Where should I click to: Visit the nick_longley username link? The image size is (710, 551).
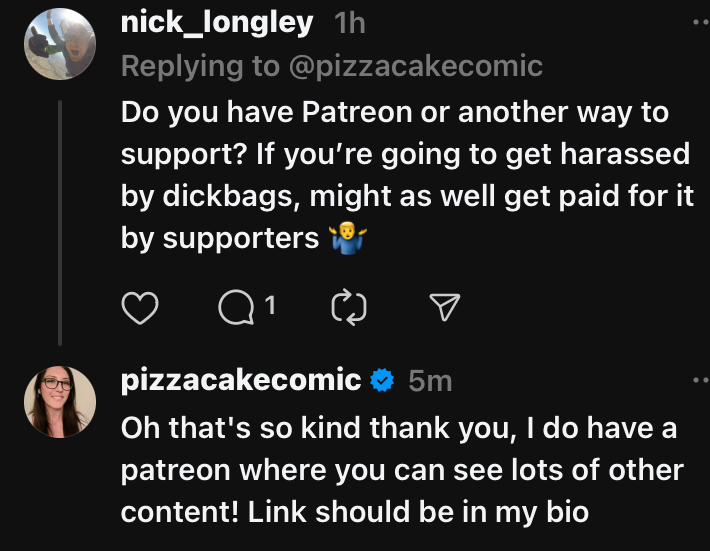coord(217,23)
